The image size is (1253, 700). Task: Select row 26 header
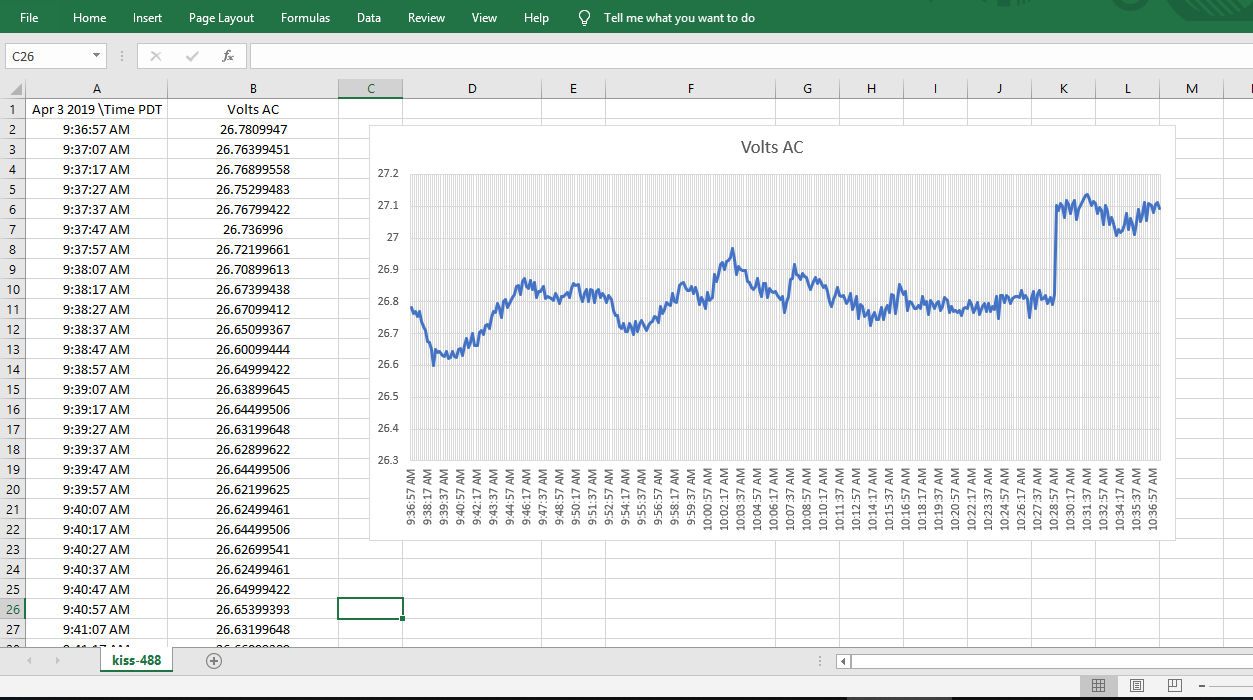13,609
